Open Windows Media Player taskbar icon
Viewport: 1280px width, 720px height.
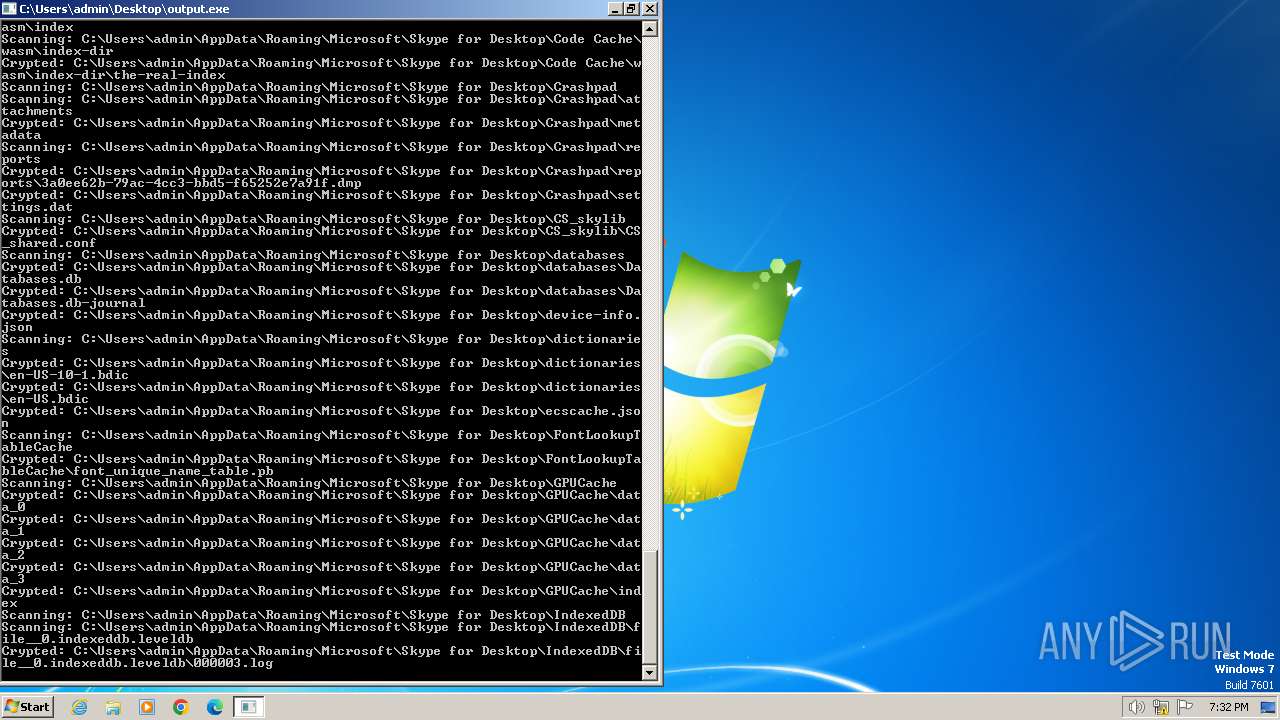(147, 707)
